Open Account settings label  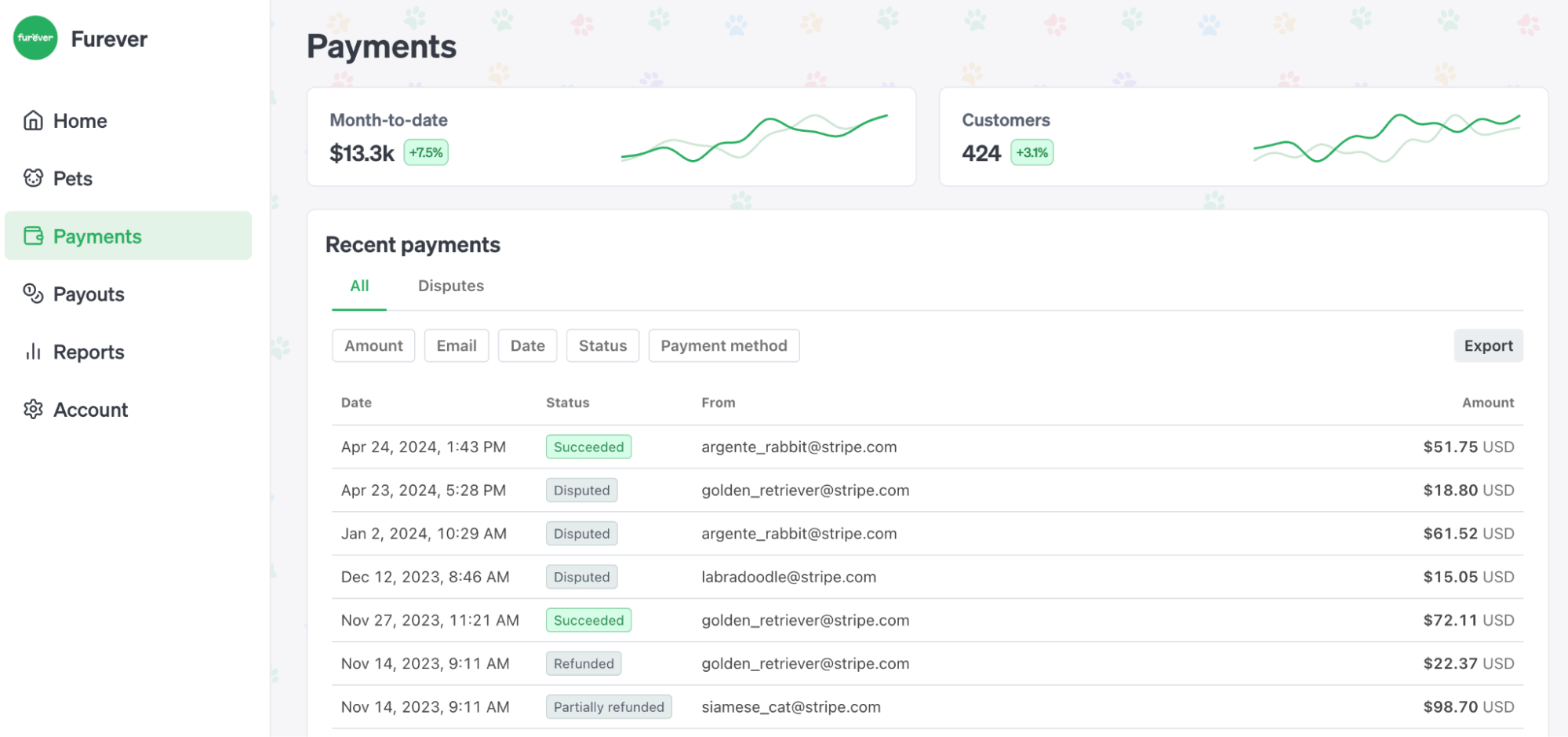pyautogui.click(x=90, y=410)
